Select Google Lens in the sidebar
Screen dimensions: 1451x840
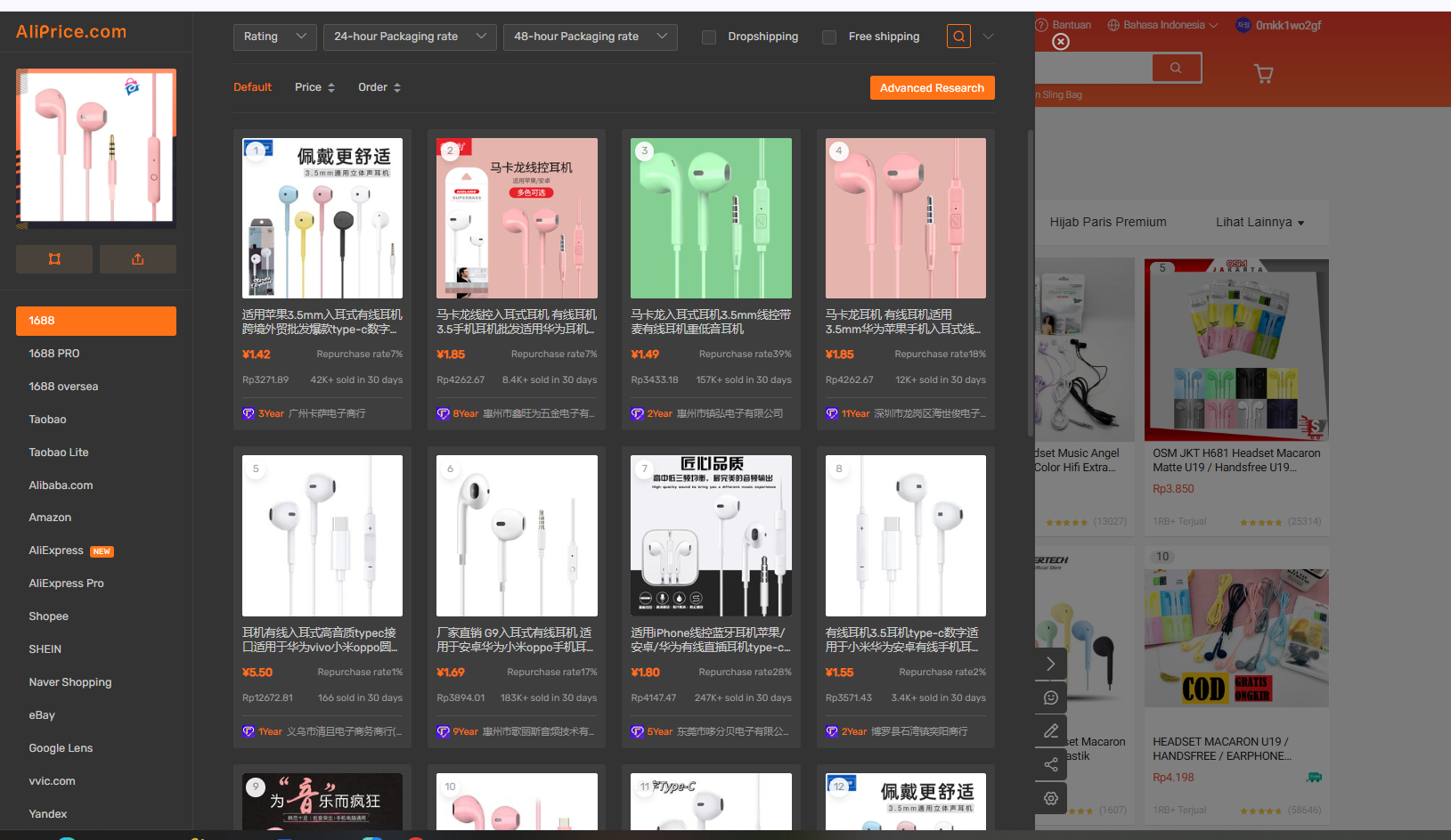(61, 748)
